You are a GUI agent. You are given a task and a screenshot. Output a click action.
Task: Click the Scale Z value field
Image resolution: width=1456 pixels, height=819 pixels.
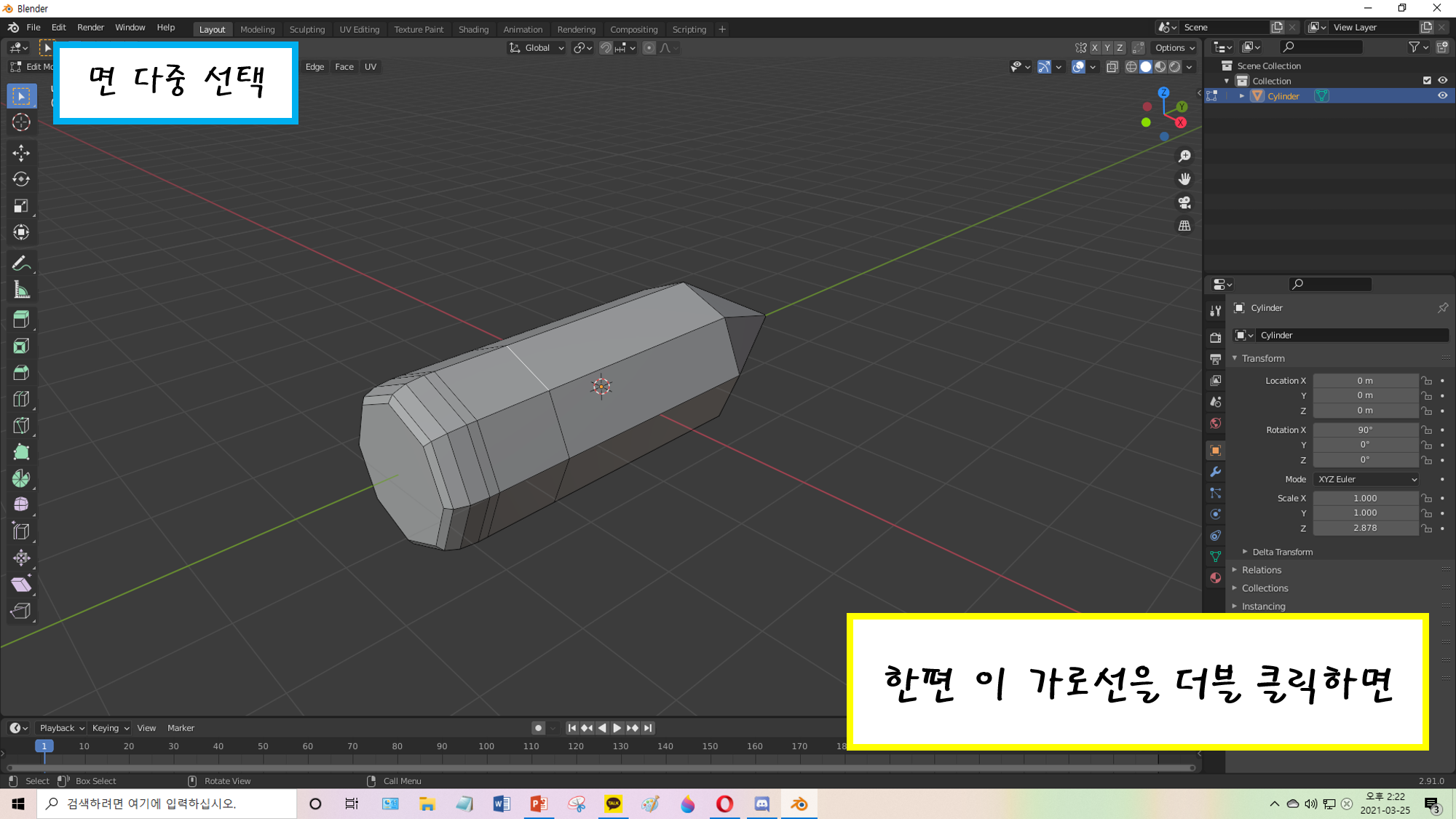[1365, 528]
